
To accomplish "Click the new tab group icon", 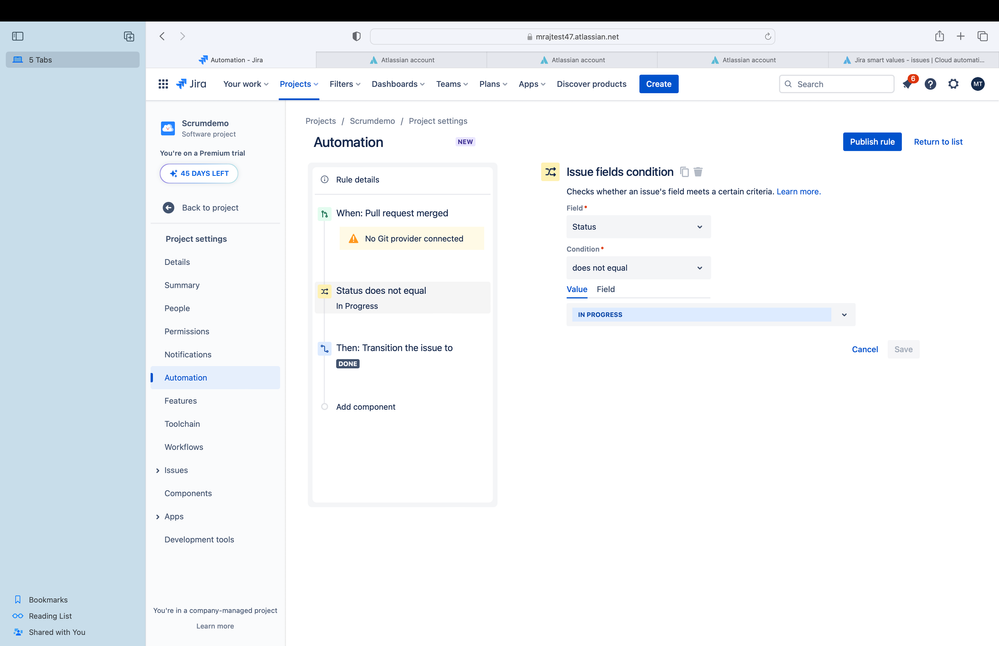I will tap(129, 36).
